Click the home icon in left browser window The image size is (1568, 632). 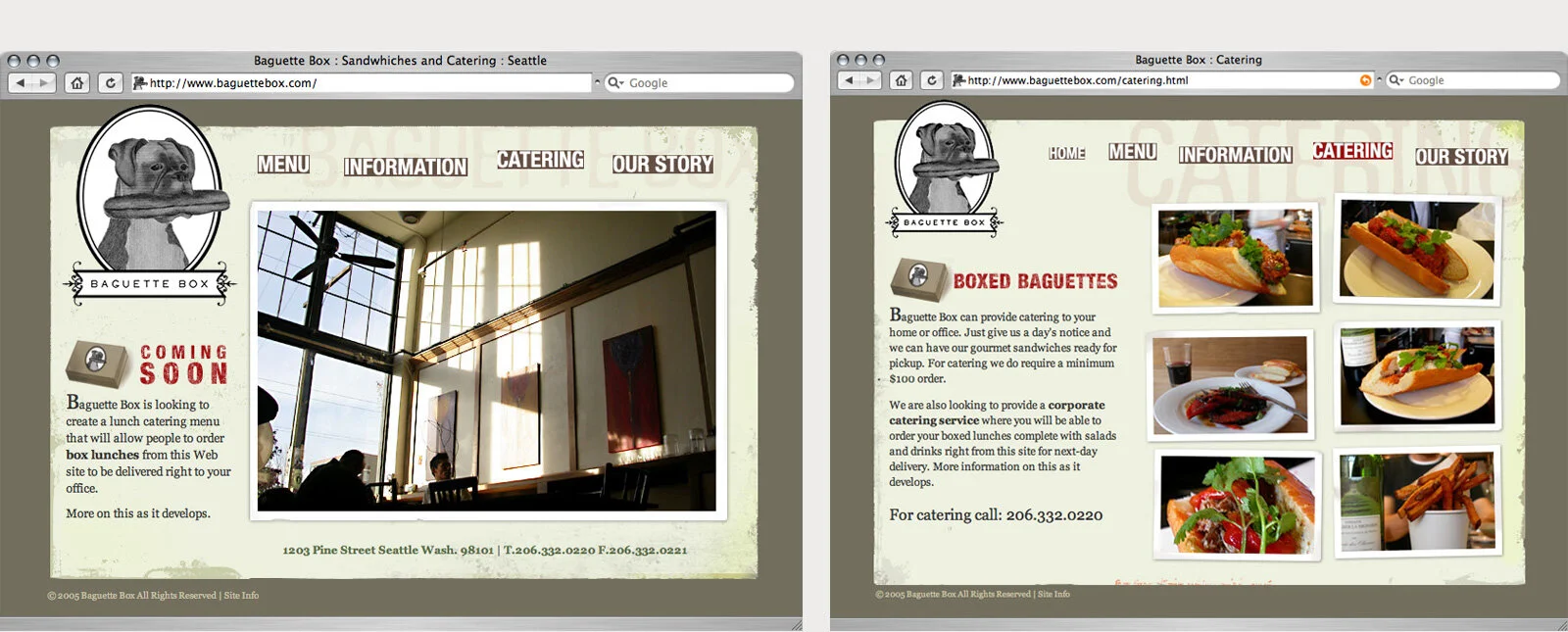click(x=77, y=83)
